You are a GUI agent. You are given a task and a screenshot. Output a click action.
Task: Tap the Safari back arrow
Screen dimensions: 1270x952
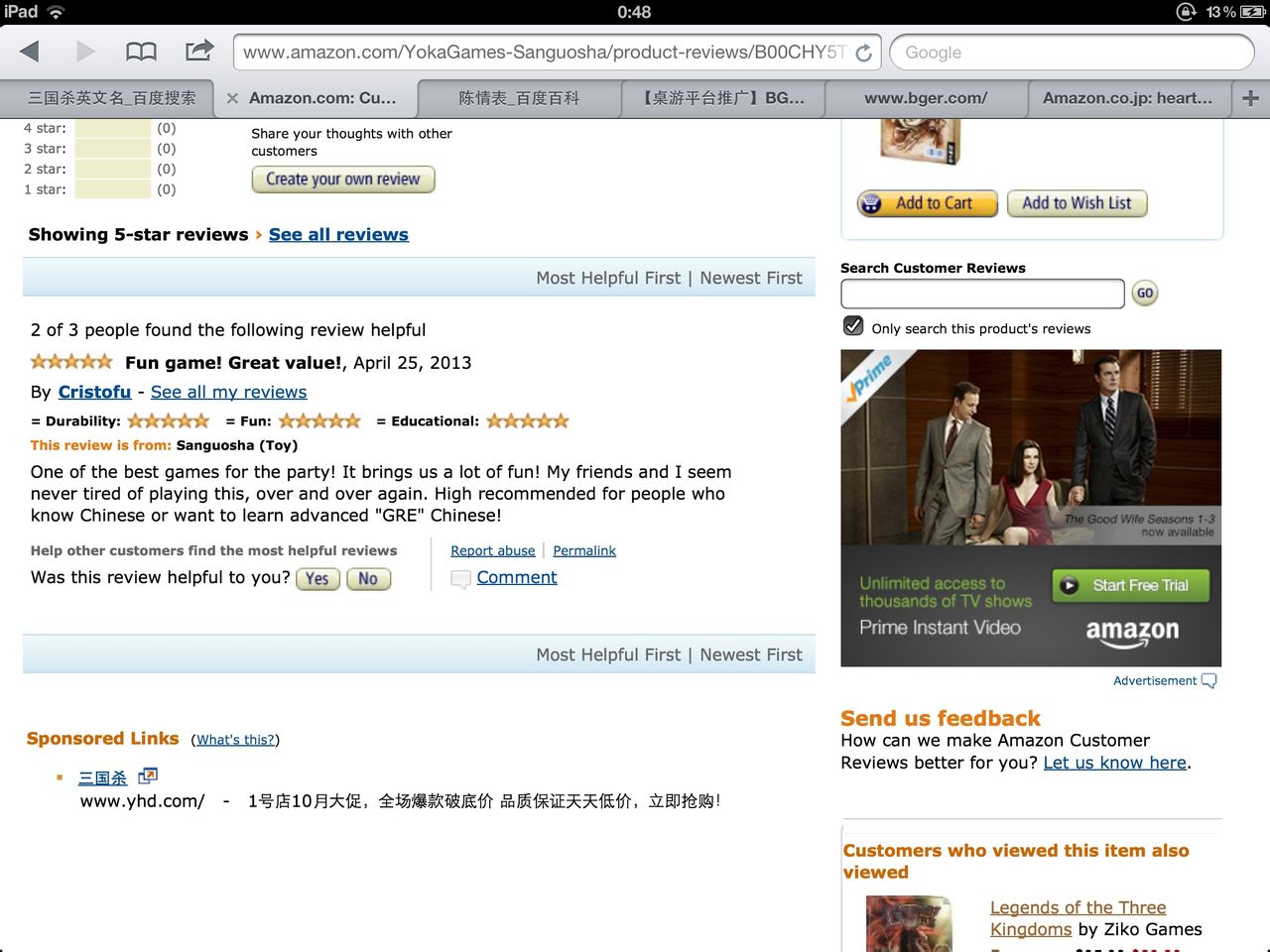30,52
